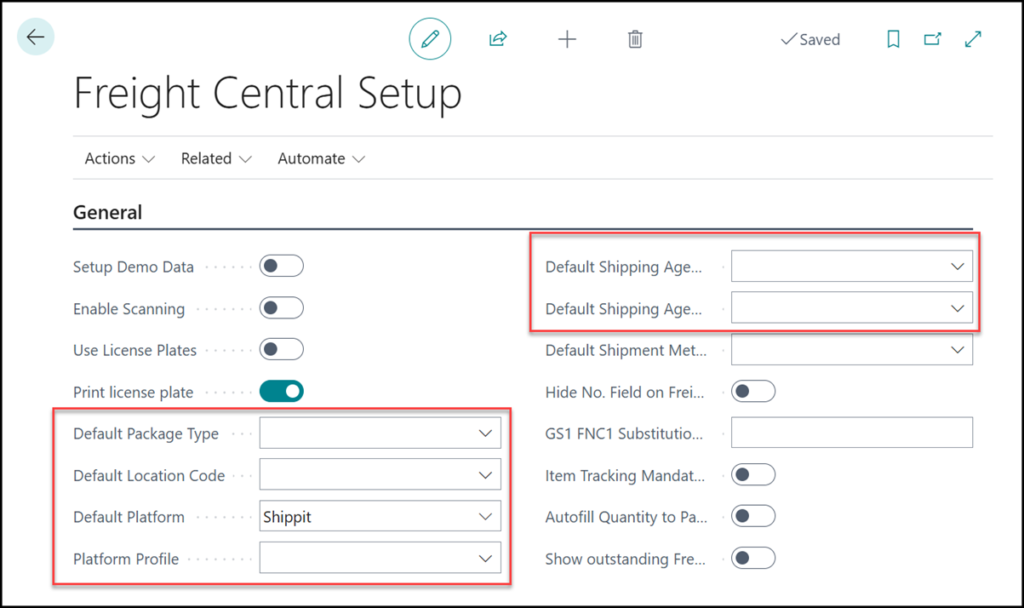Click the expand to full screen icon

(x=972, y=39)
